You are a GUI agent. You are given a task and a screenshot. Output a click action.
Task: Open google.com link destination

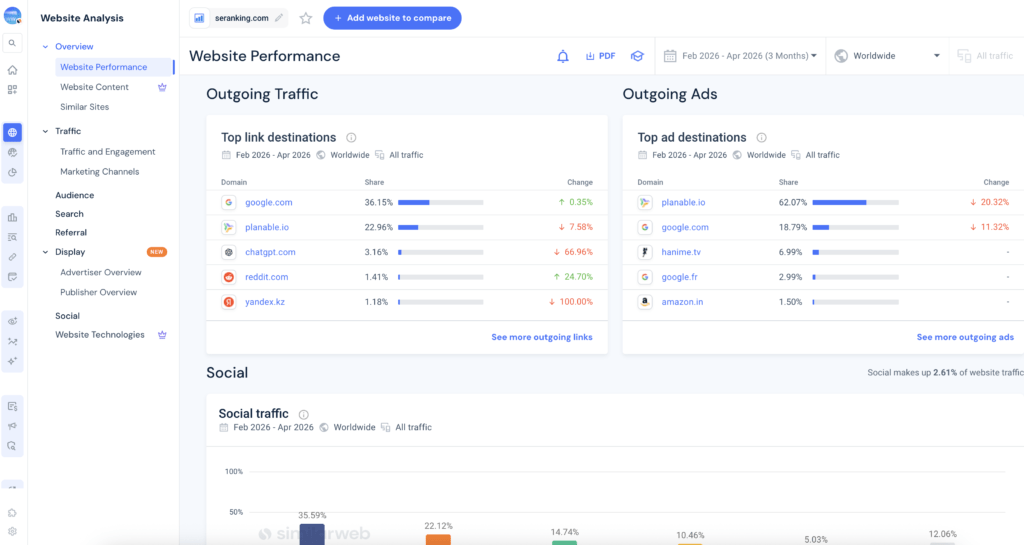[x=268, y=202]
